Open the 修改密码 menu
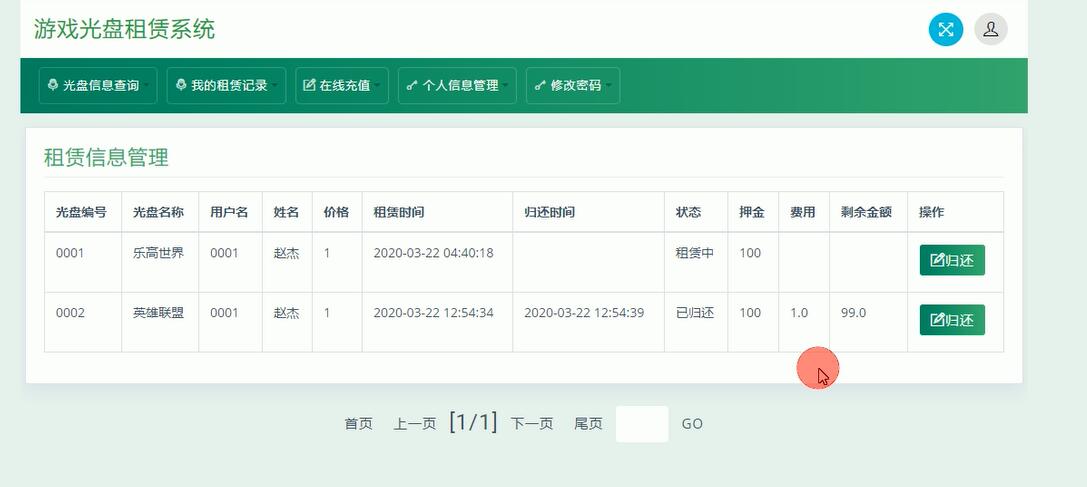This screenshot has width=1087, height=487. pos(573,85)
